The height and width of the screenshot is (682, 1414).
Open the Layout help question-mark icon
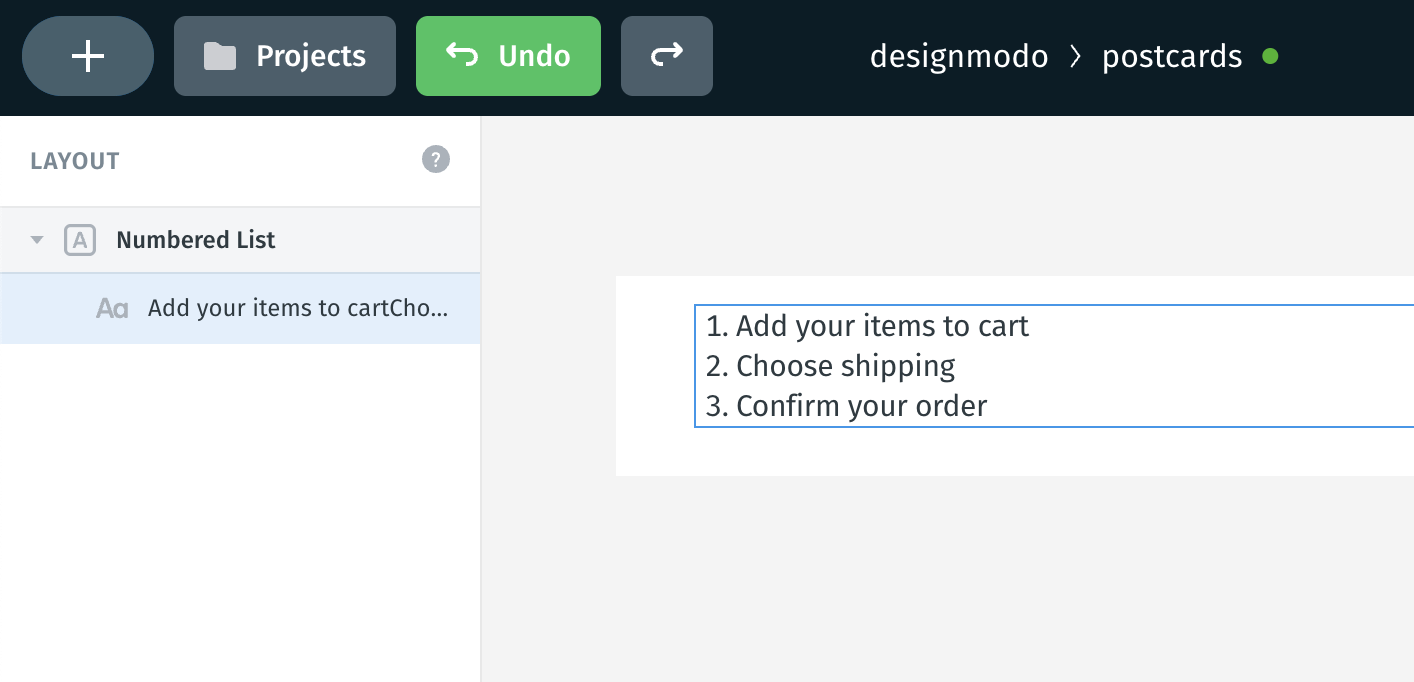[x=436, y=160]
